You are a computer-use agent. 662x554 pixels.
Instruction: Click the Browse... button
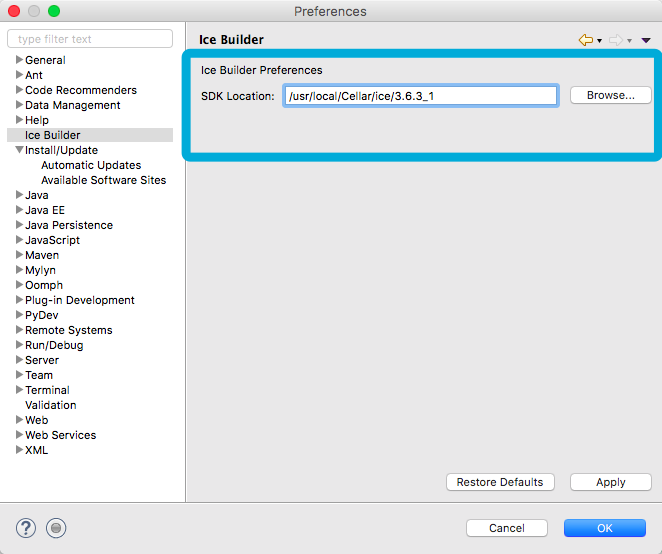coord(610,95)
